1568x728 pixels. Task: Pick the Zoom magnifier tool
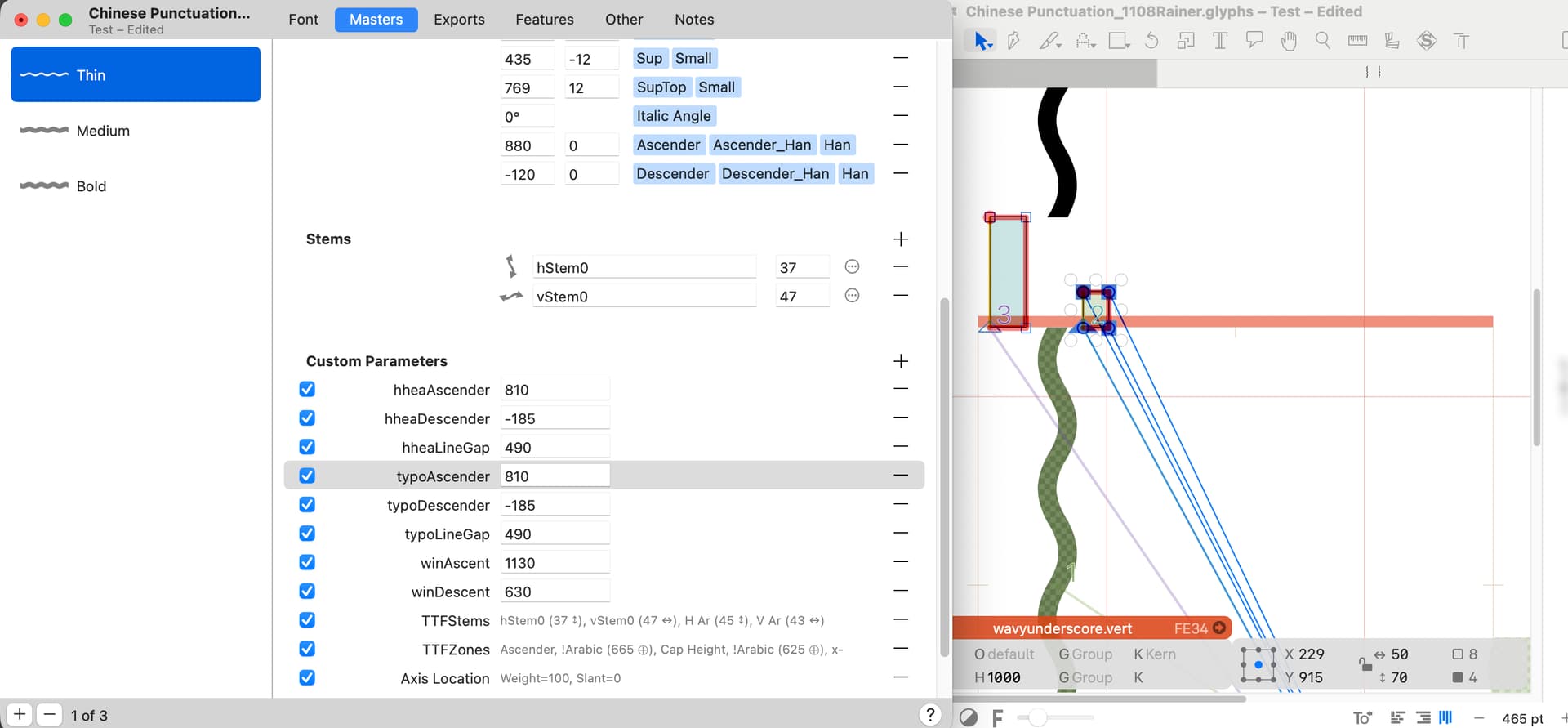[x=1322, y=41]
